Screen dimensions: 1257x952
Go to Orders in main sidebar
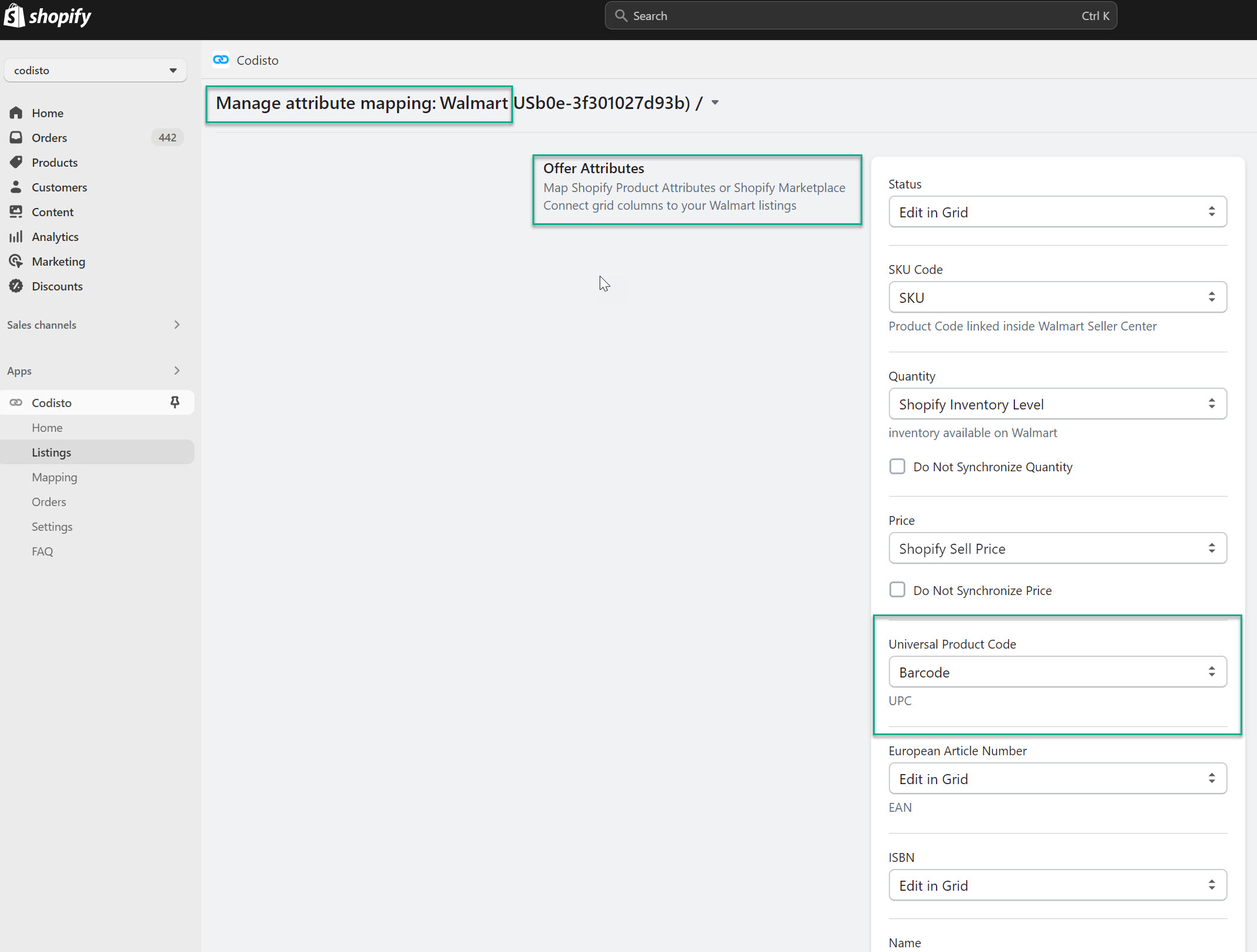tap(49, 137)
